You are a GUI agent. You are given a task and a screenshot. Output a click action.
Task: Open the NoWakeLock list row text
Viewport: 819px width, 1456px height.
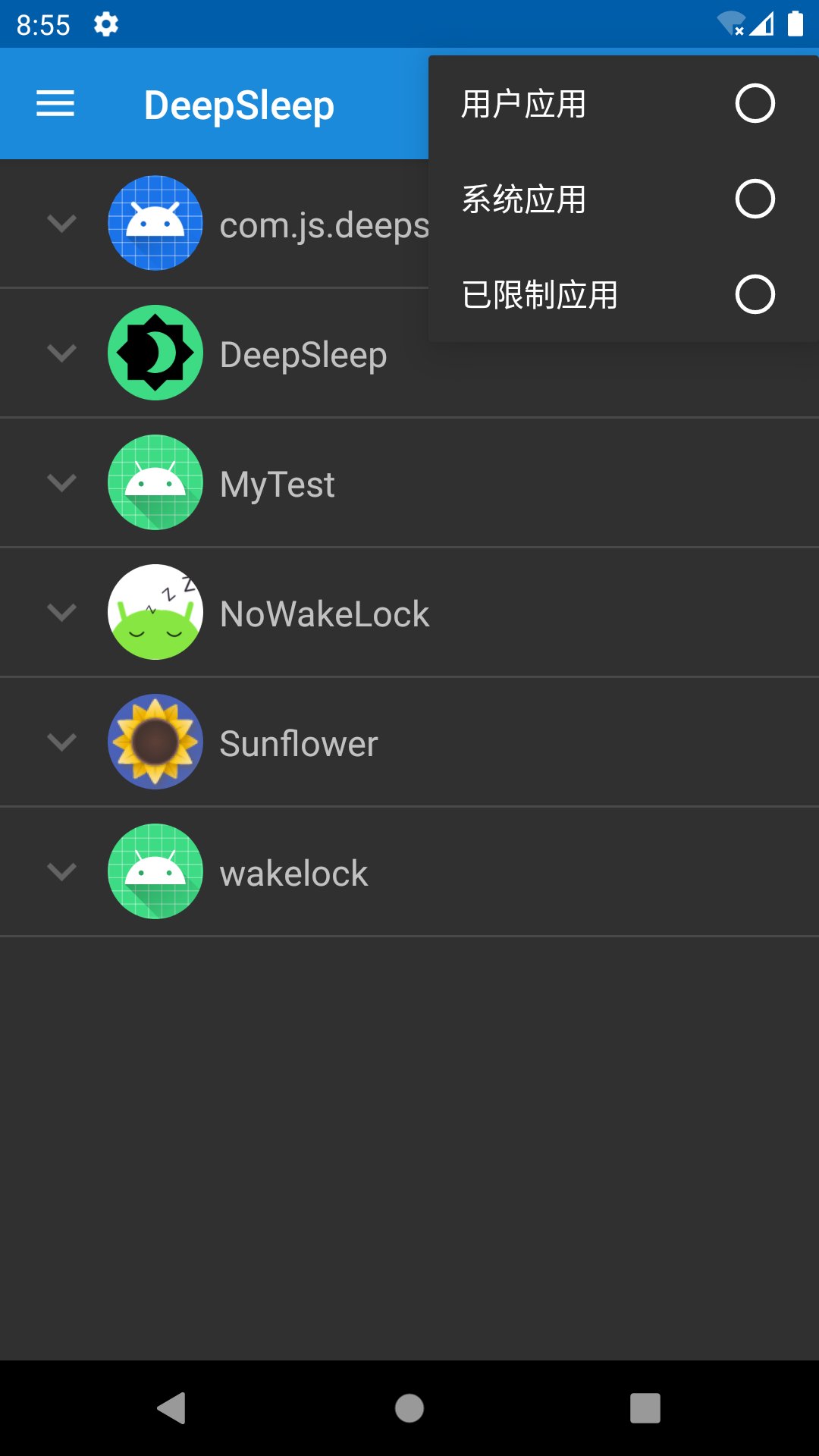coord(325,613)
